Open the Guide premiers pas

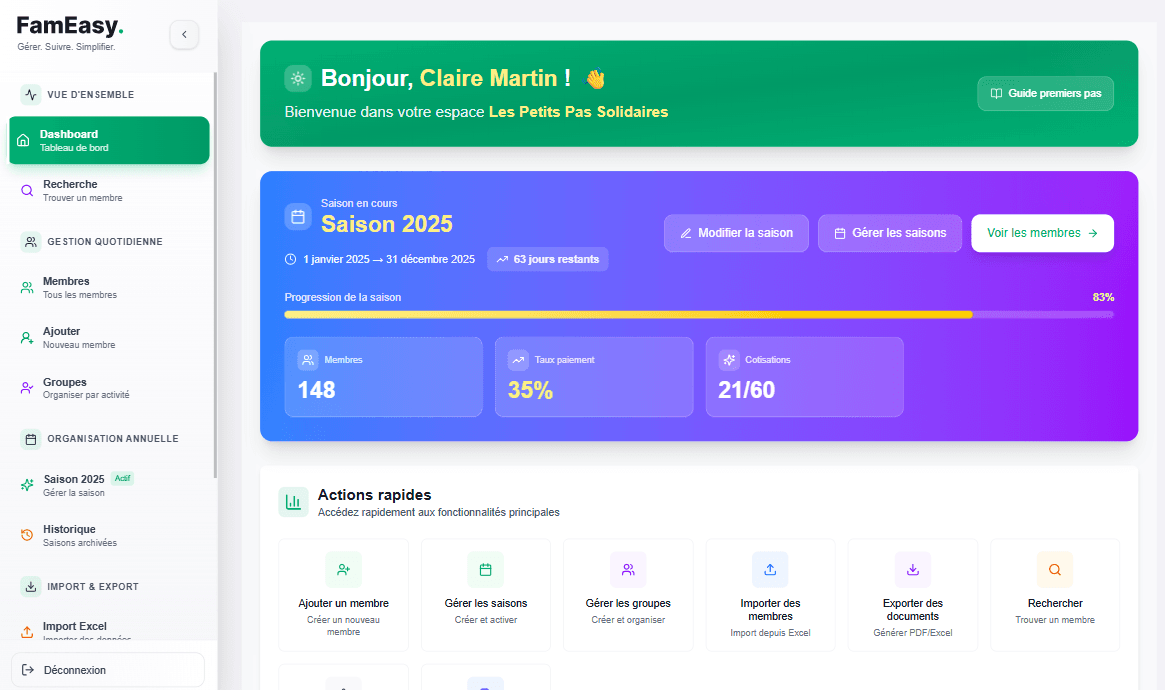click(1045, 93)
